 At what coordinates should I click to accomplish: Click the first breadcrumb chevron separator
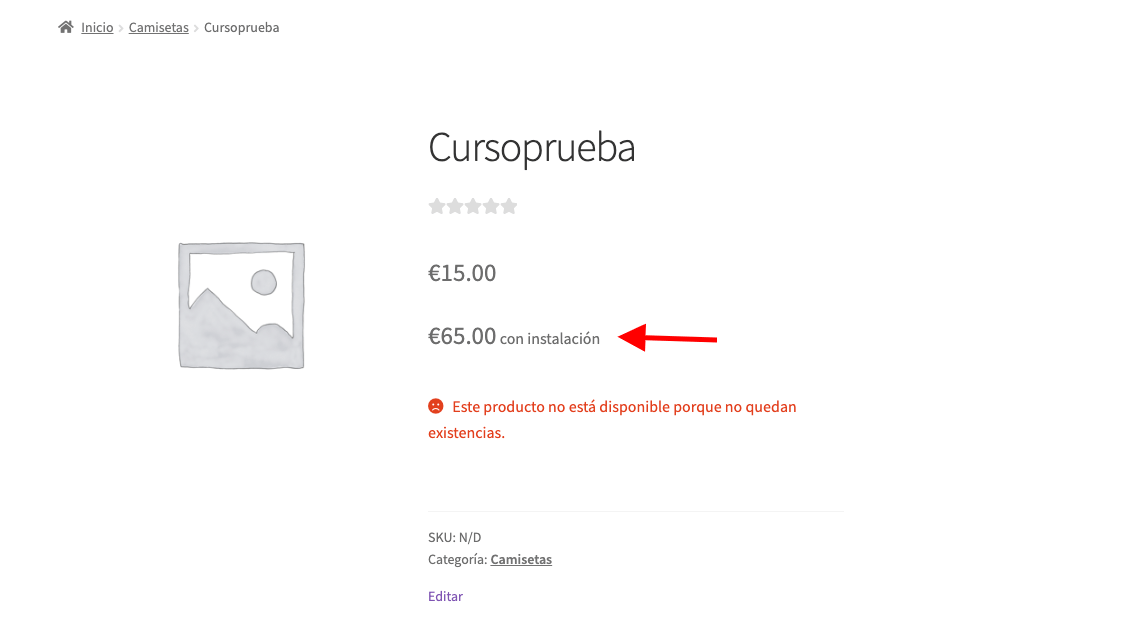tap(121, 28)
